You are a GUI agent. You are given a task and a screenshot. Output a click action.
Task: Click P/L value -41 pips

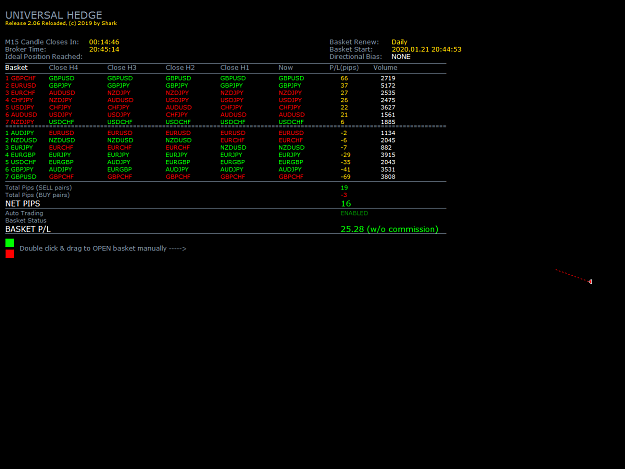tap(345, 169)
